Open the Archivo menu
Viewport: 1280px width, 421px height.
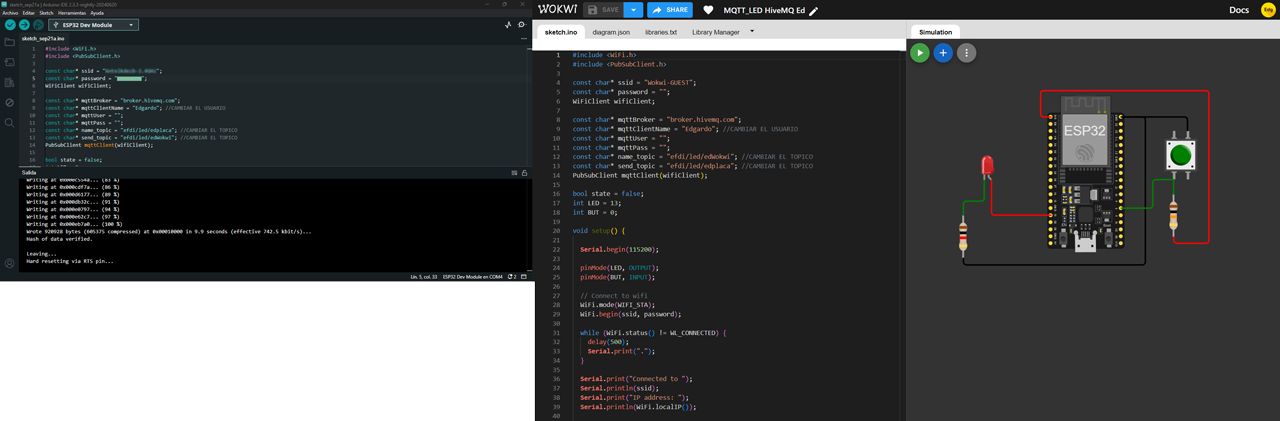coord(10,13)
